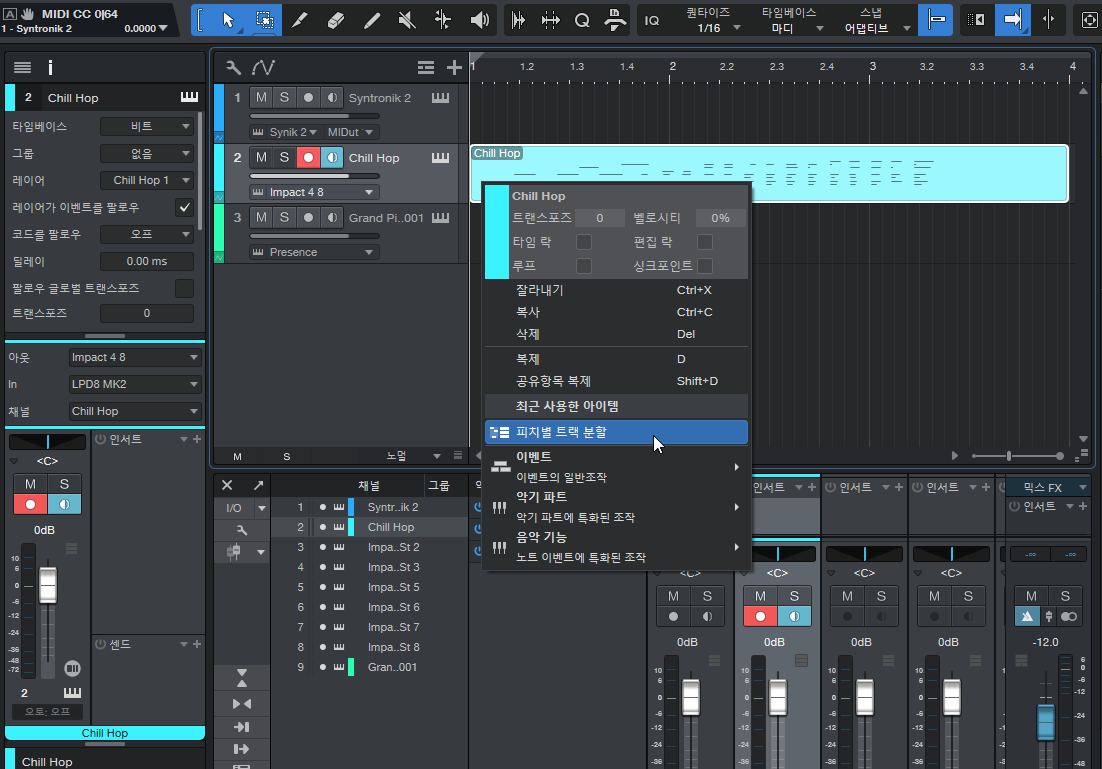
Task: Click the 트랜스포즈 value field in context menu
Action: pyautogui.click(x=599, y=218)
